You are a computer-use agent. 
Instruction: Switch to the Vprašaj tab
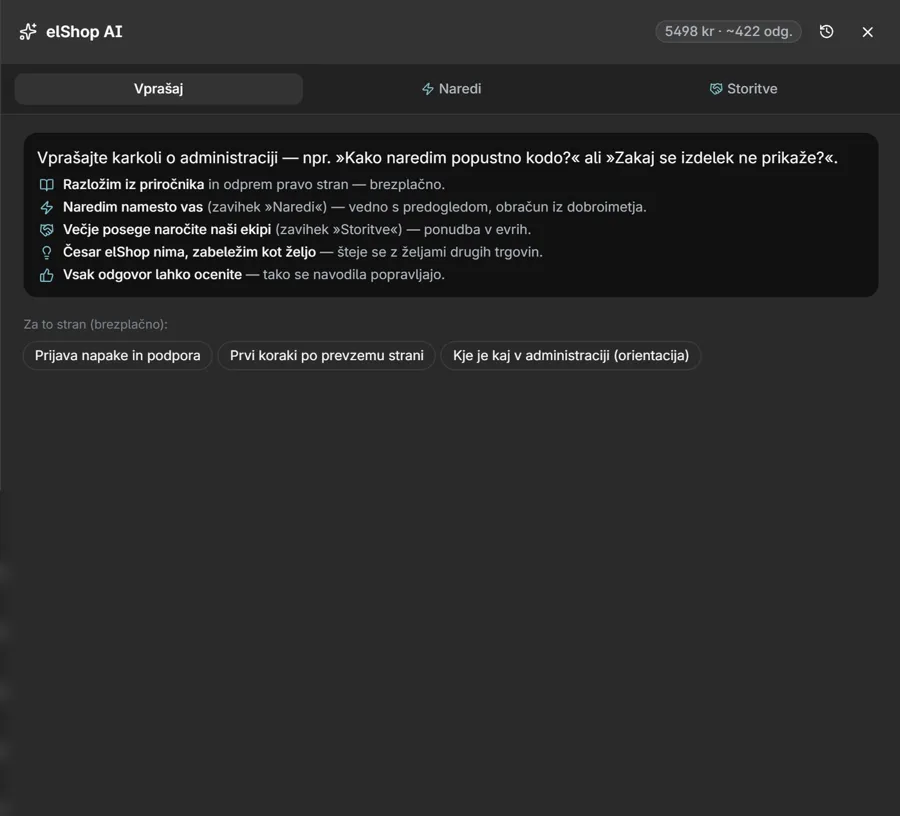pos(158,89)
